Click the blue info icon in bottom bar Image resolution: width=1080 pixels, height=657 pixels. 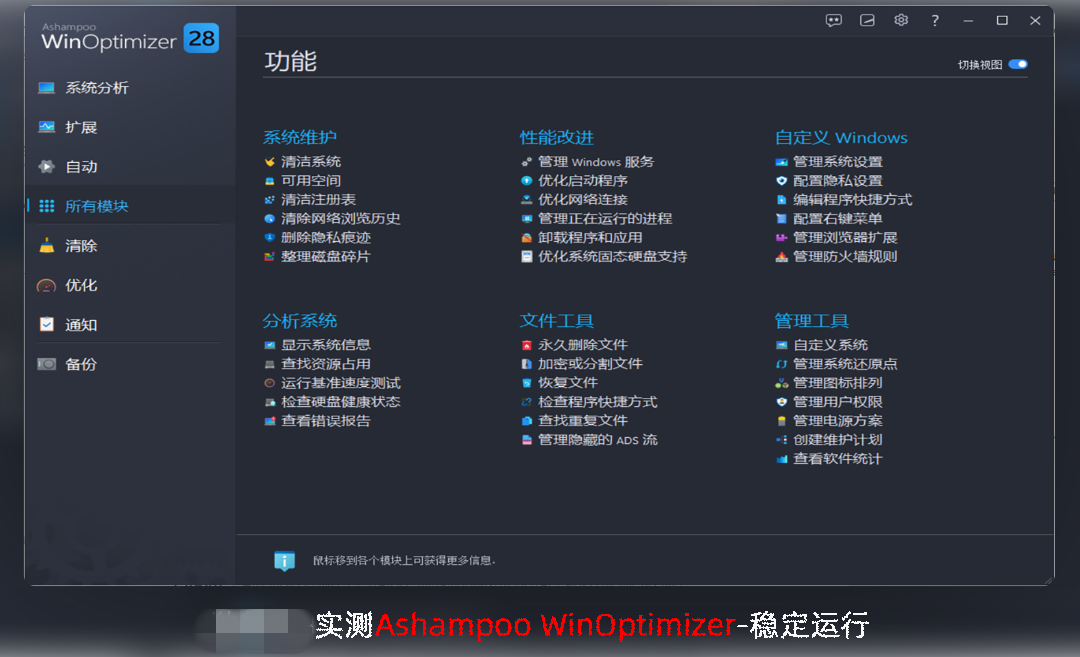pyautogui.click(x=284, y=561)
